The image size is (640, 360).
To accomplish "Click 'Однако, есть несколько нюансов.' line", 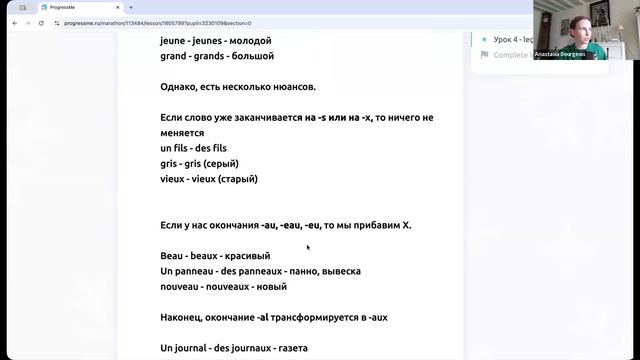I will [238, 87].
